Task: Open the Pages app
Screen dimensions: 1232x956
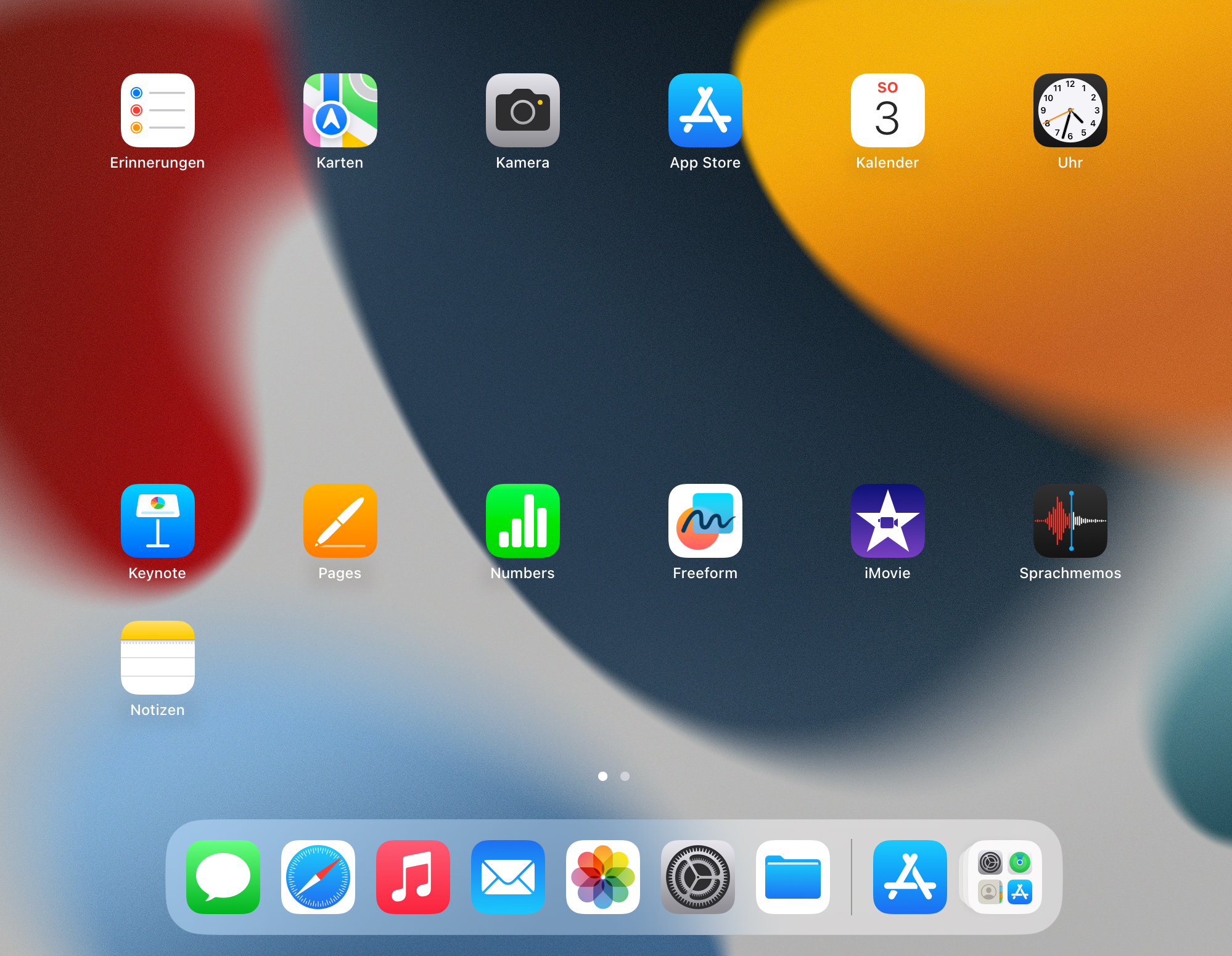Action: tap(340, 521)
